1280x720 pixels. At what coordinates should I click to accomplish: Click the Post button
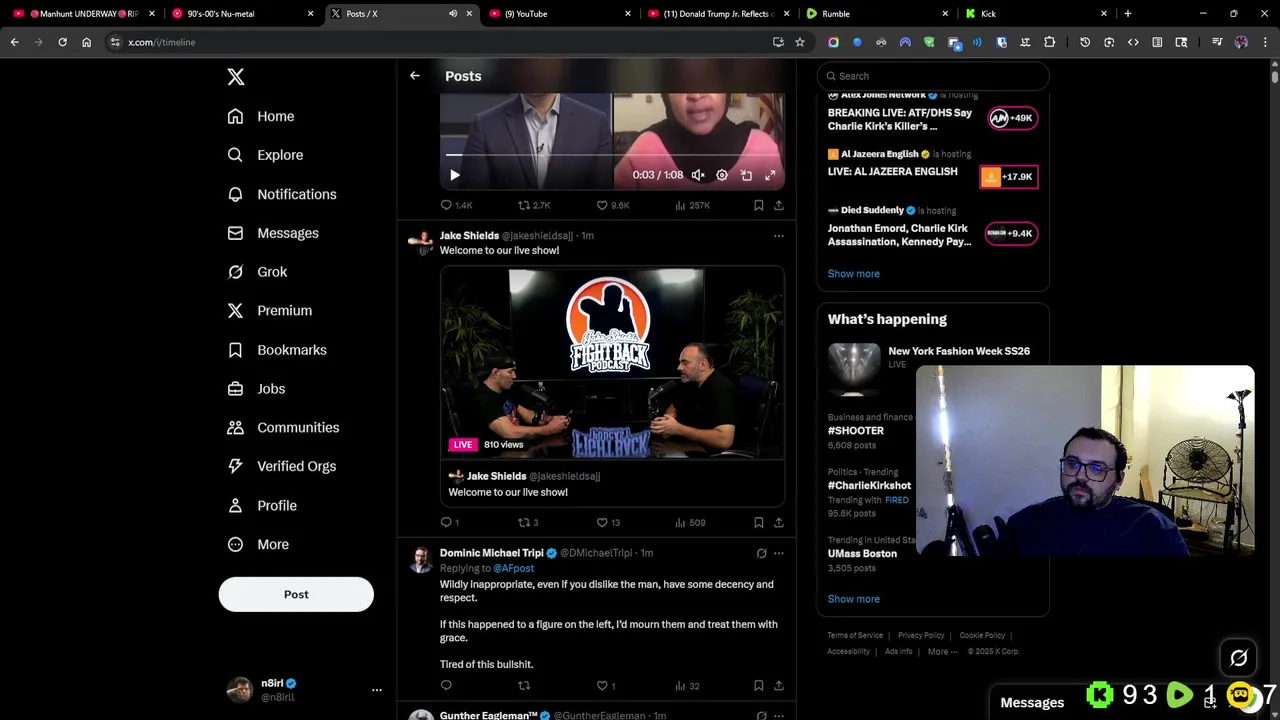point(296,594)
